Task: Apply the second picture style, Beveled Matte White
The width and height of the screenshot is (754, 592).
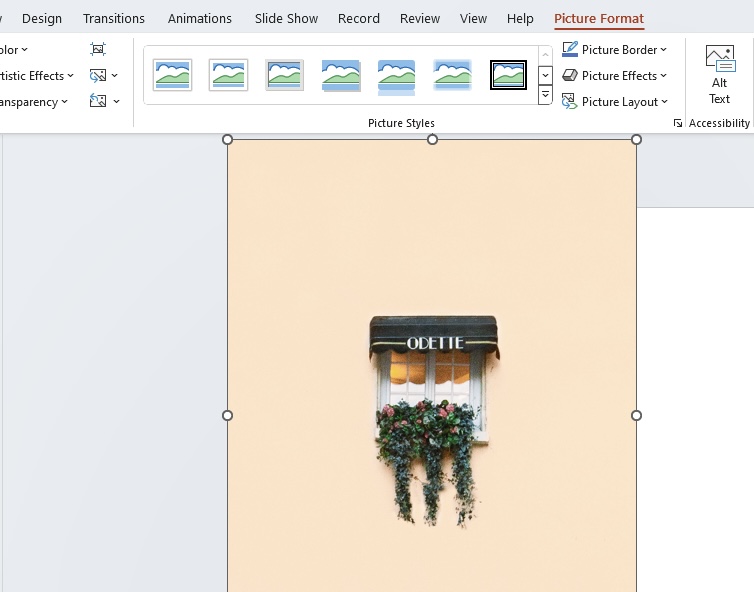Action: click(228, 75)
